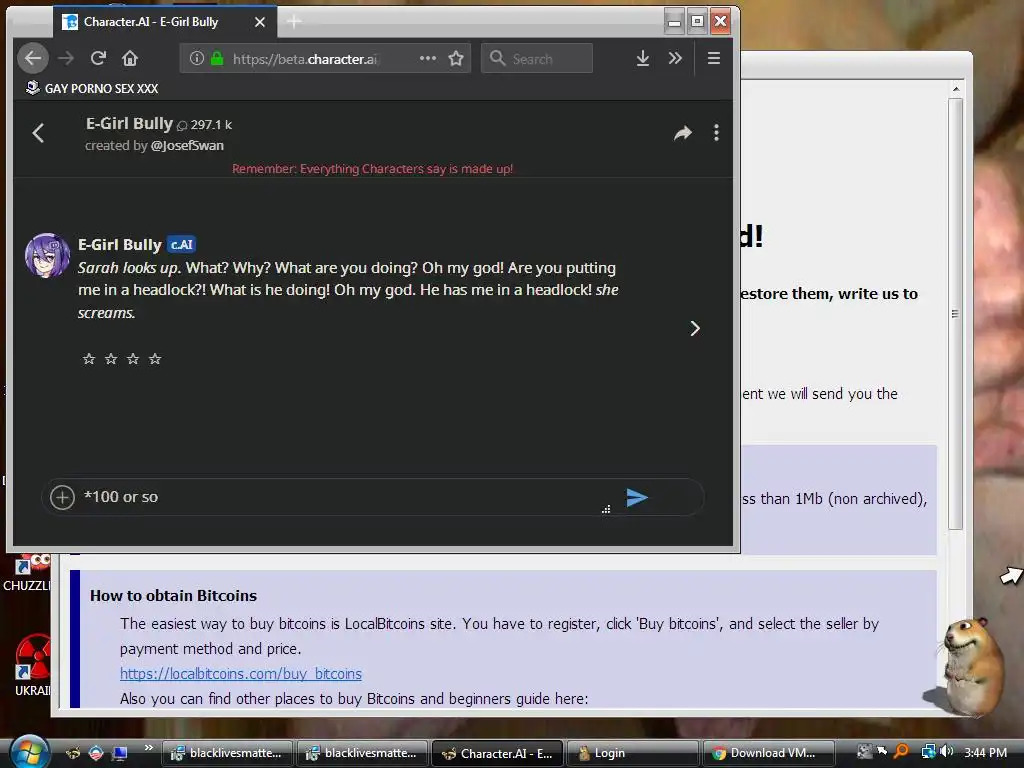
Task: Click the volume speaker tray icon
Action: 947,752
